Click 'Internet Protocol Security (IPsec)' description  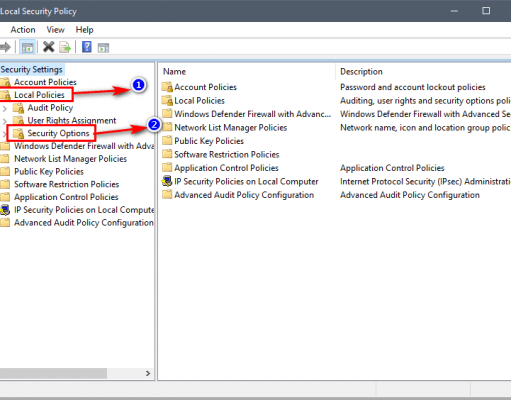coord(425,181)
